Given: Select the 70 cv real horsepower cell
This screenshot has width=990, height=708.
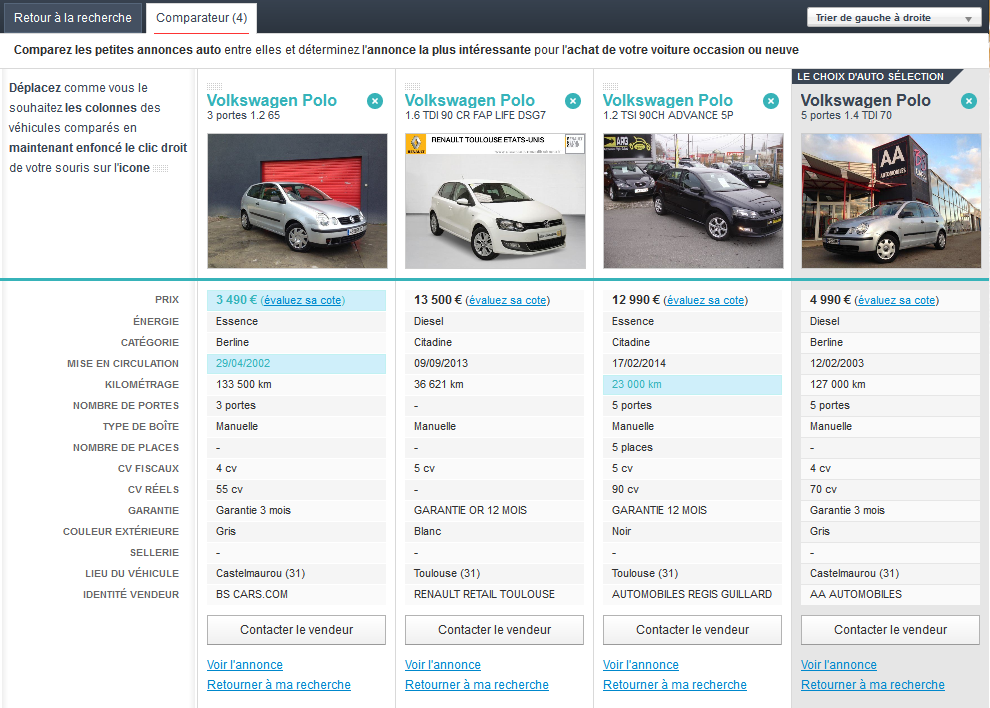Looking at the screenshot, I should point(890,489).
